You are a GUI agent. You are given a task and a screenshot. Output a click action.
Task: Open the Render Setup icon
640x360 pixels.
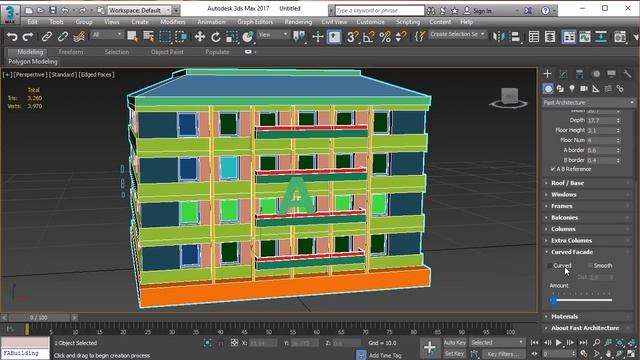[x=620, y=37]
